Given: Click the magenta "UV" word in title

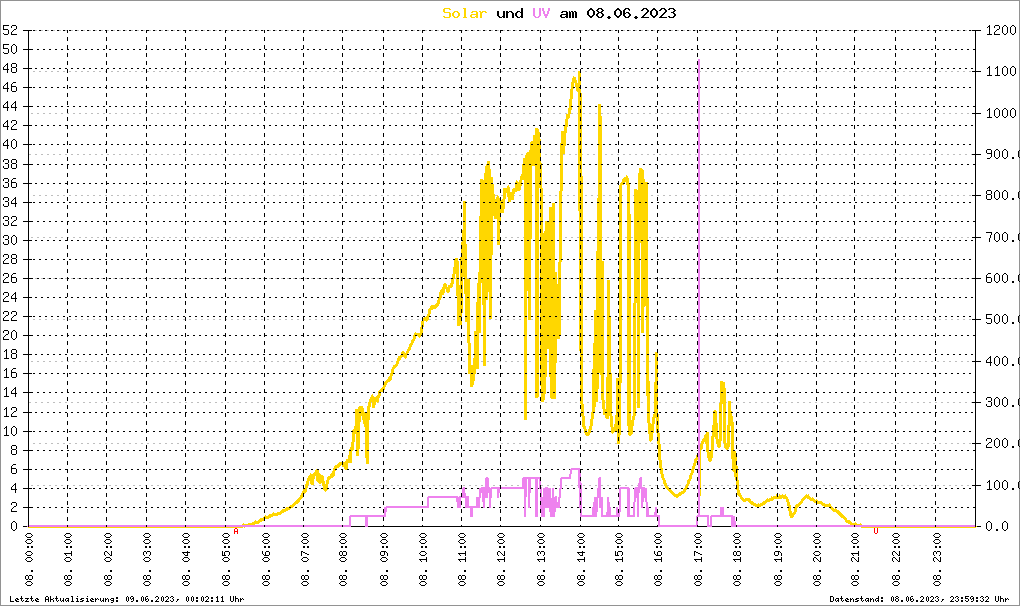Looking at the screenshot, I should point(540,13).
